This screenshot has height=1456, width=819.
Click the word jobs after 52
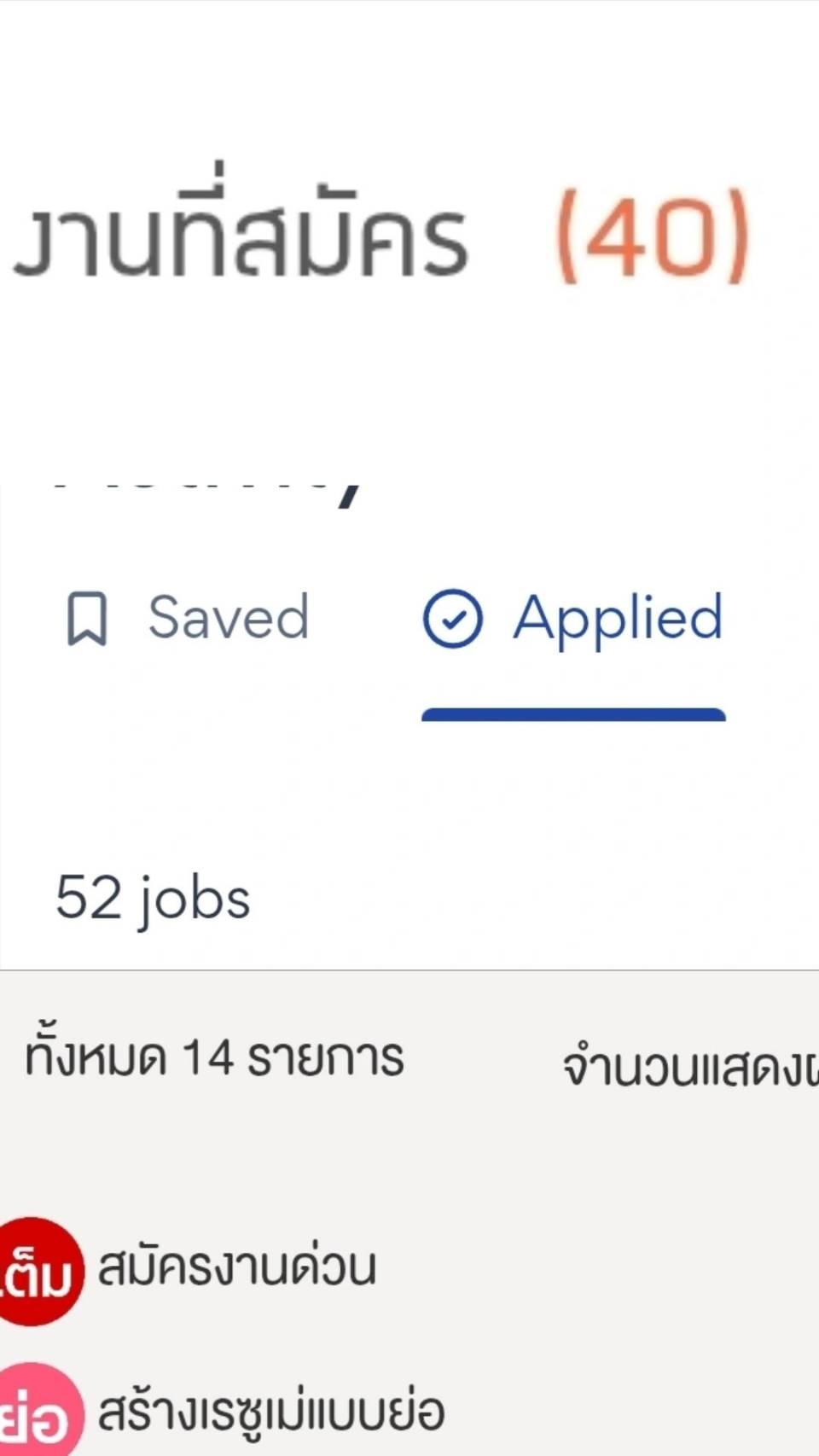[195, 901]
